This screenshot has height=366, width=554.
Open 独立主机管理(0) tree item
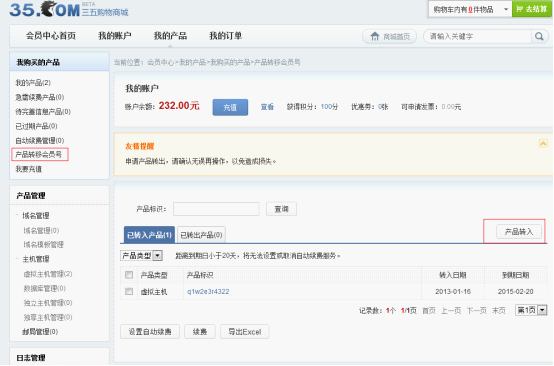(48, 303)
